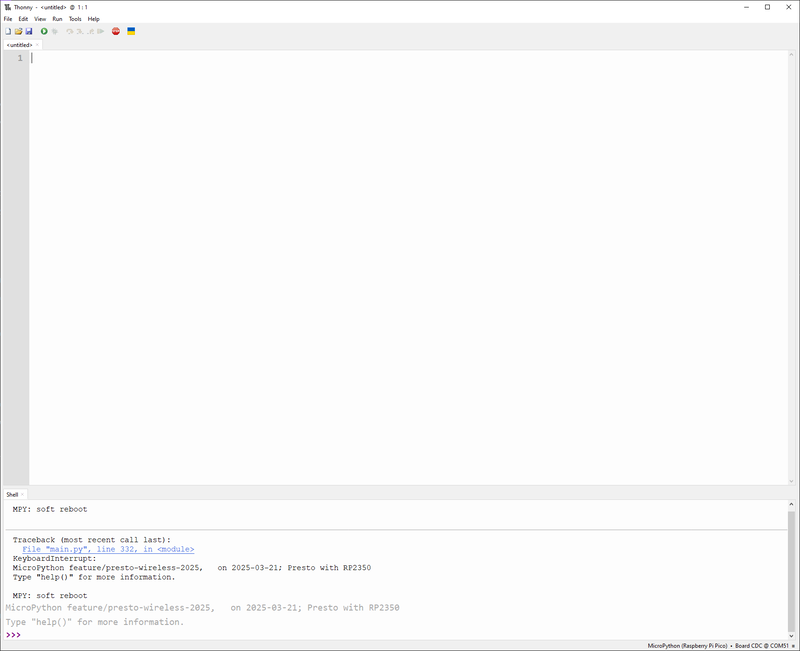This screenshot has height=651, width=800.
Task: Open the main.py line 332 traceback link
Action: pyautogui.click(x=108, y=549)
